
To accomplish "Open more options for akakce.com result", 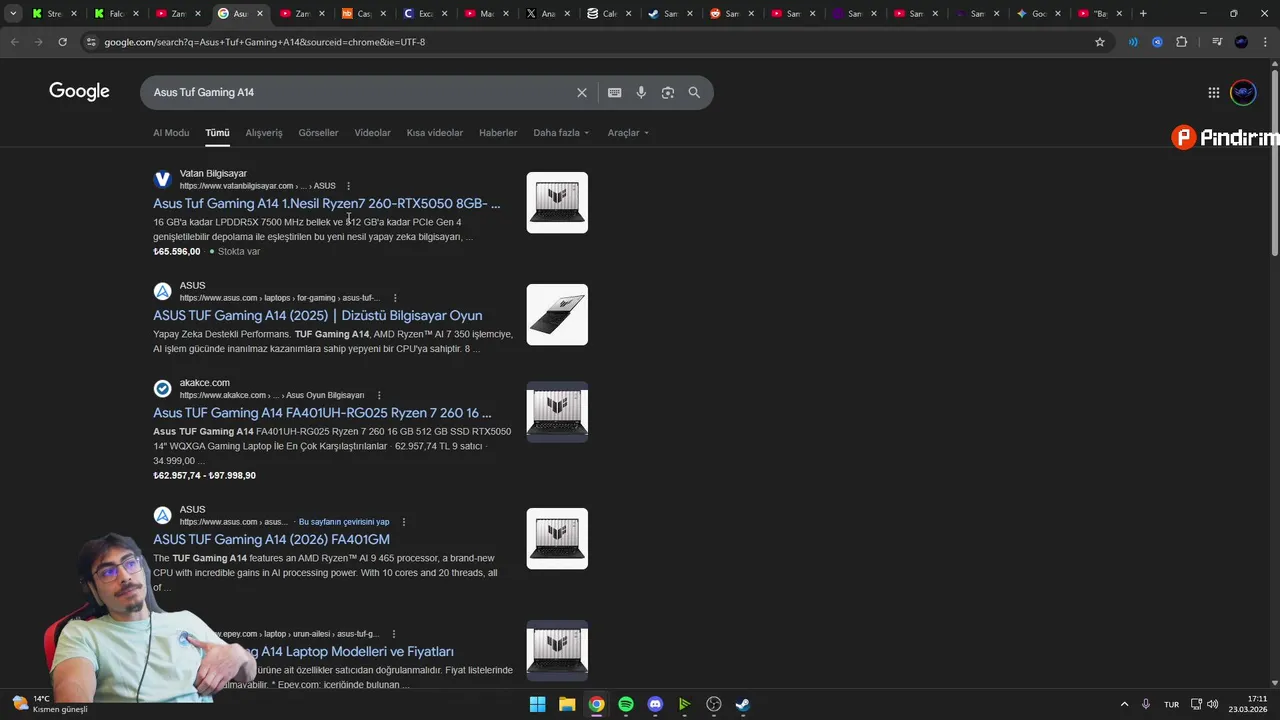I will [378, 395].
